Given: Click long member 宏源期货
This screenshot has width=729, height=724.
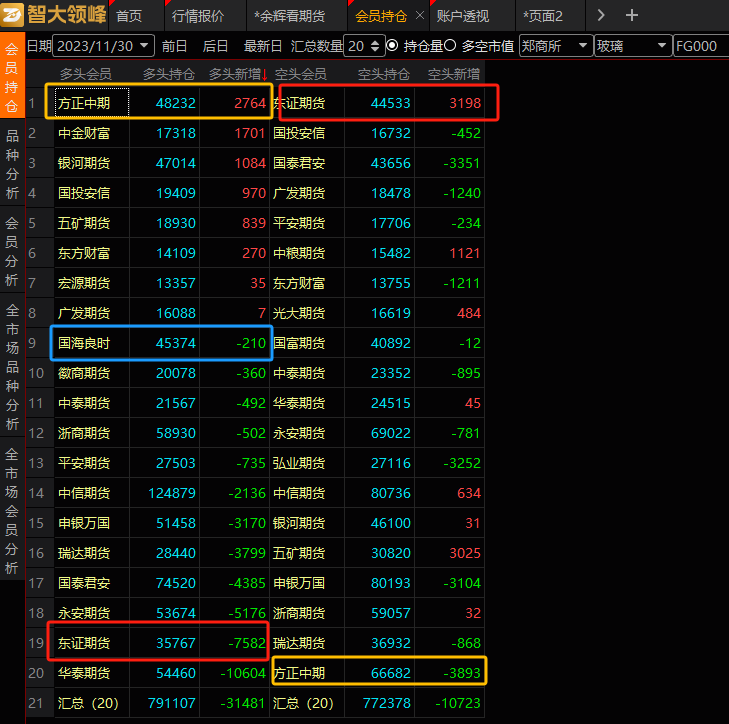Looking at the screenshot, I should [x=84, y=283].
